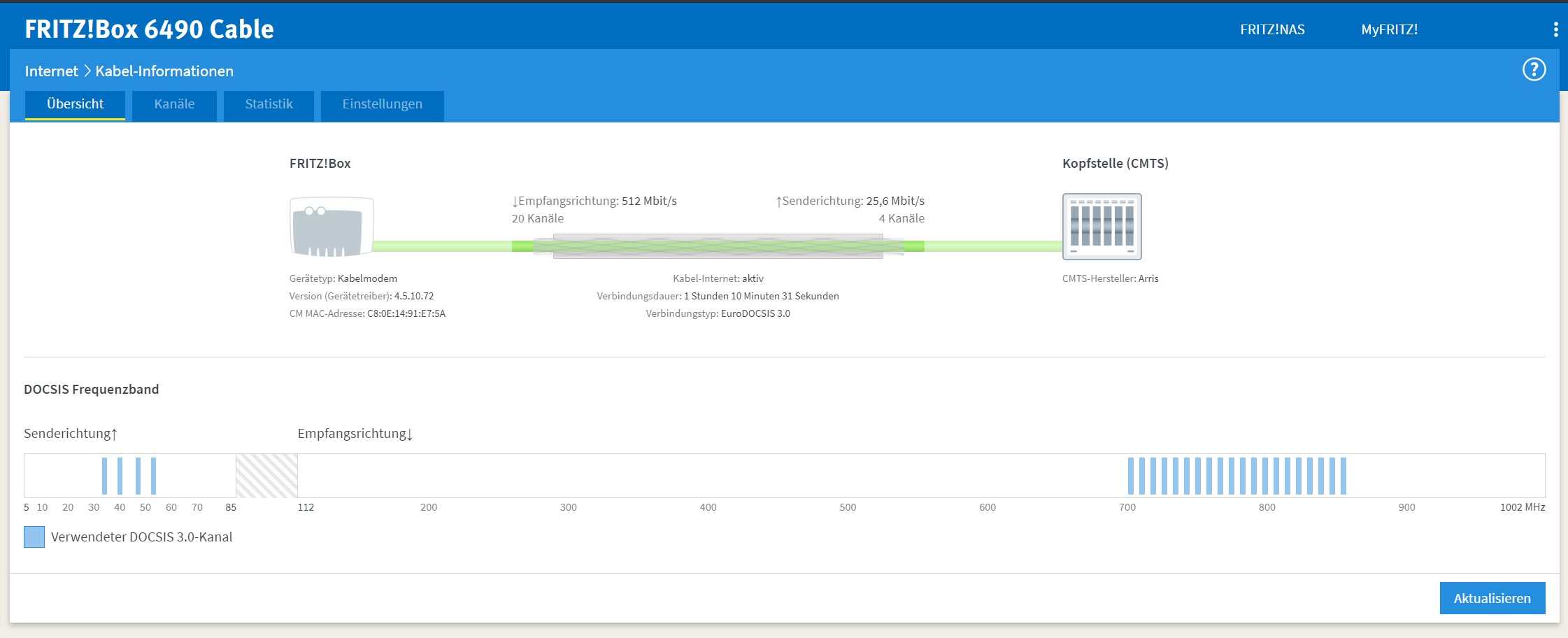Image resolution: width=1568 pixels, height=638 pixels.
Task: Click the DOCSIS Frequenzband heading
Action: (92, 390)
